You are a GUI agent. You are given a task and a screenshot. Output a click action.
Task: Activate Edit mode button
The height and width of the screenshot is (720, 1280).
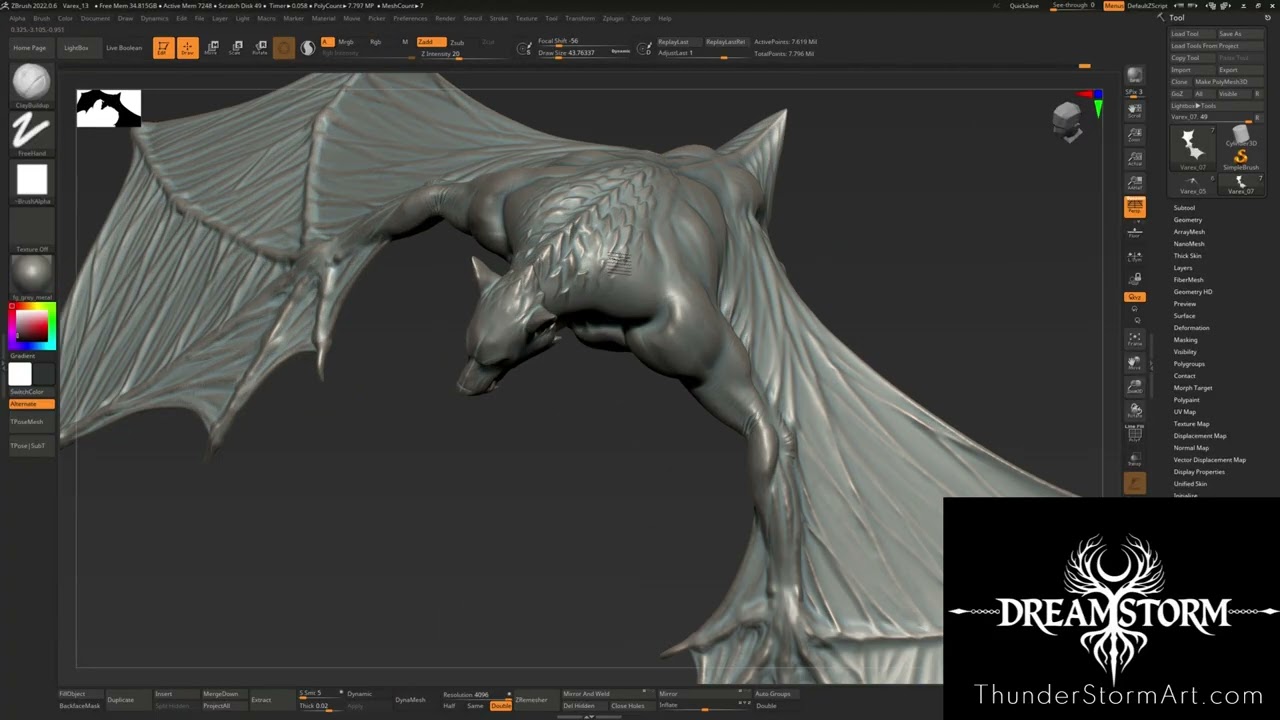(162, 48)
